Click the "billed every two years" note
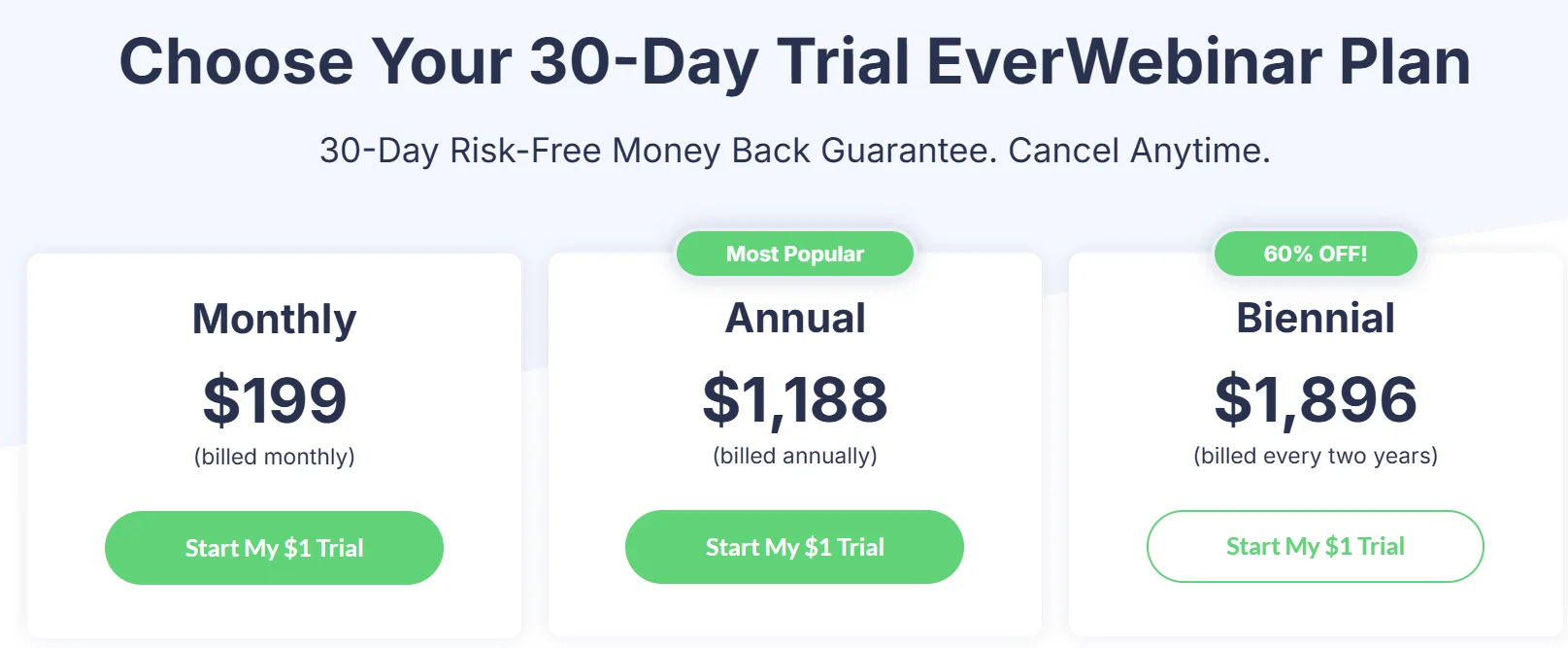The width and height of the screenshot is (1568, 648). (1315, 456)
